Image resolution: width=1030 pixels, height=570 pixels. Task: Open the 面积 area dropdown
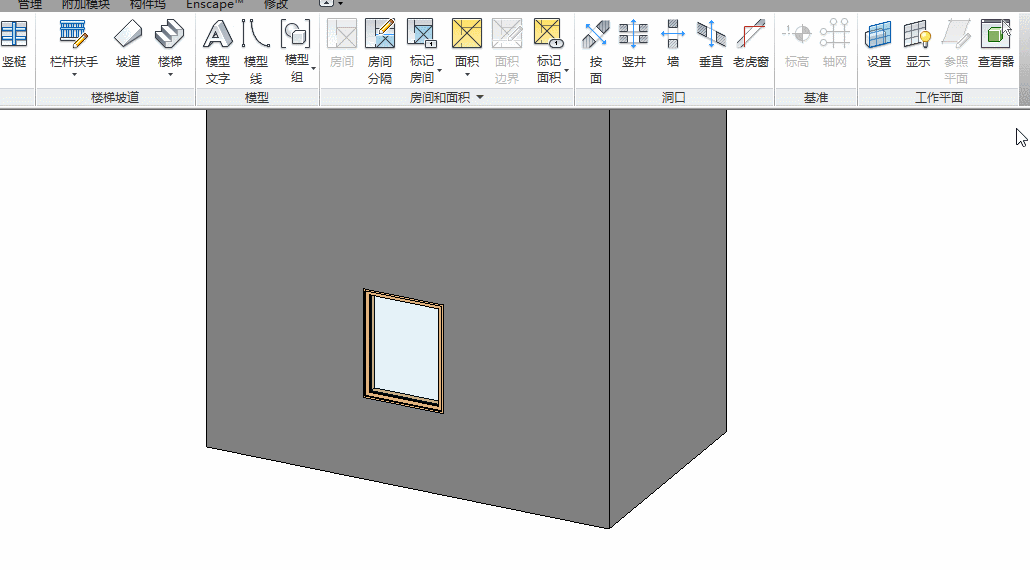467,75
